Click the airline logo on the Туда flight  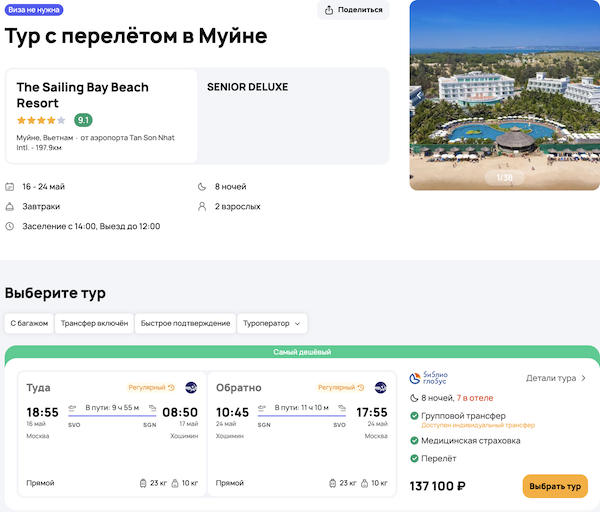click(191, 388)
